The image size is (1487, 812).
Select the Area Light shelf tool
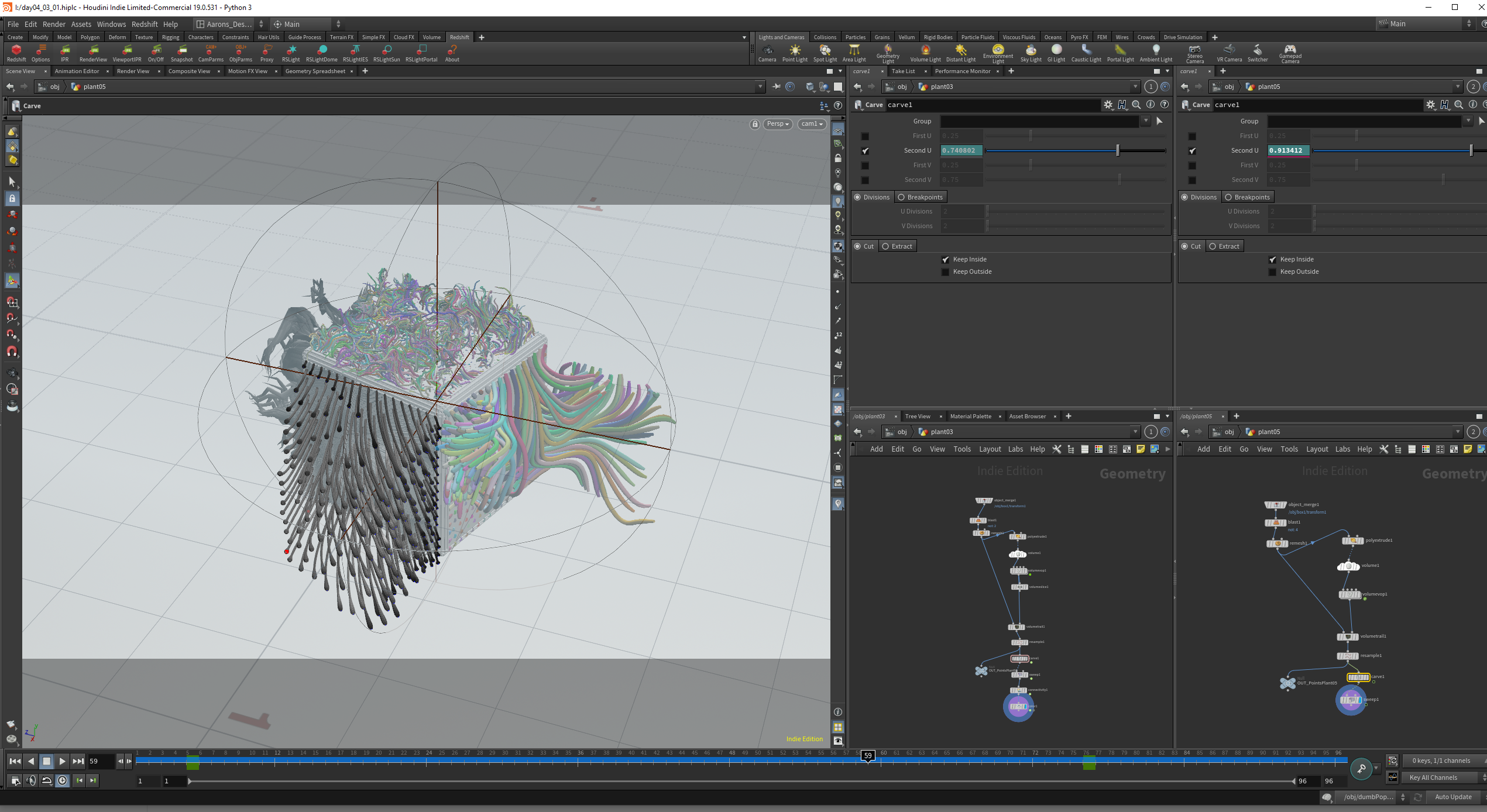click(854, 53)
